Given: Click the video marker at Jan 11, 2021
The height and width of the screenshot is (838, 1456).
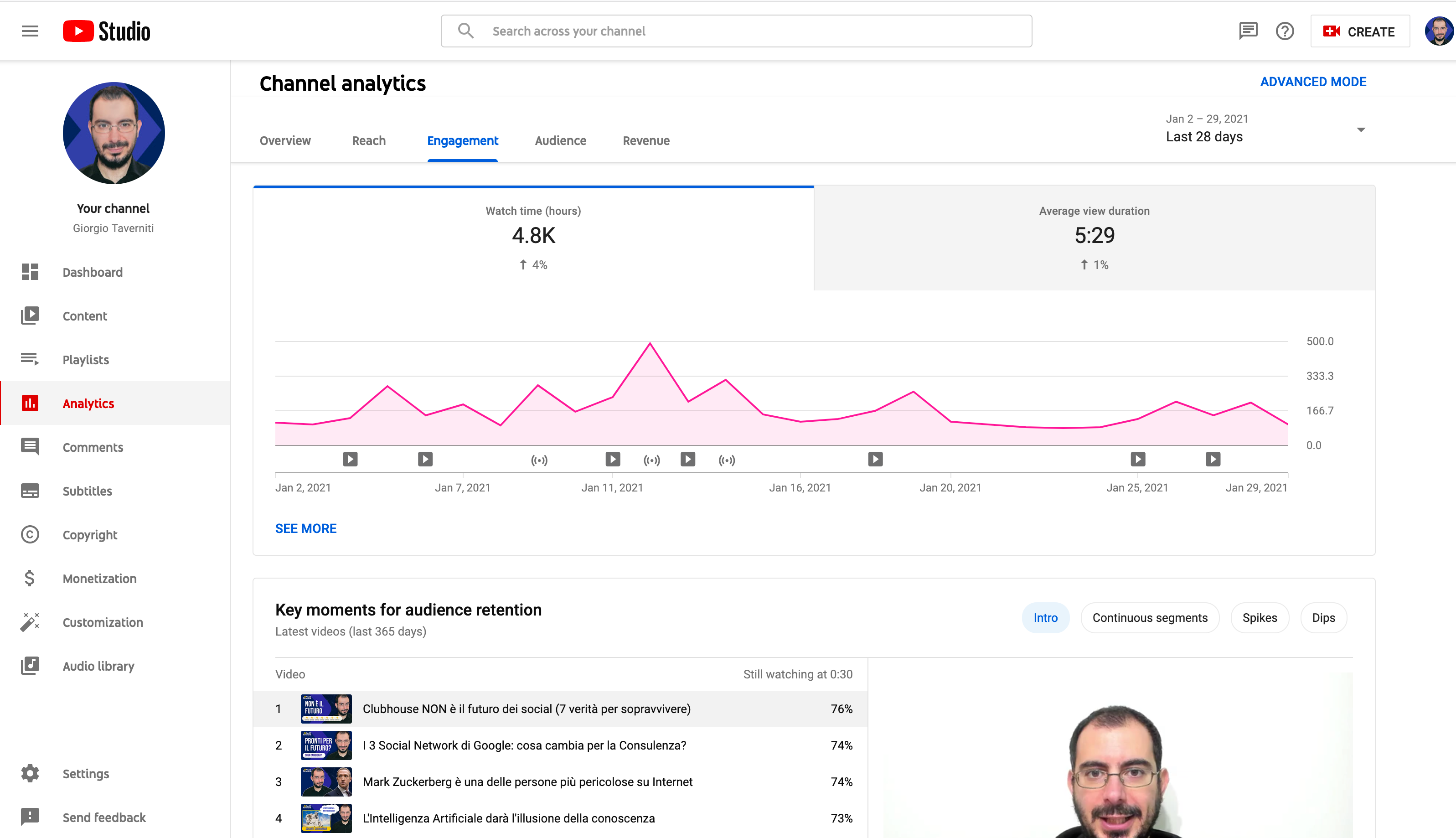Looking at the screenshot, I should pyautogui.click(x=613, y=459).
